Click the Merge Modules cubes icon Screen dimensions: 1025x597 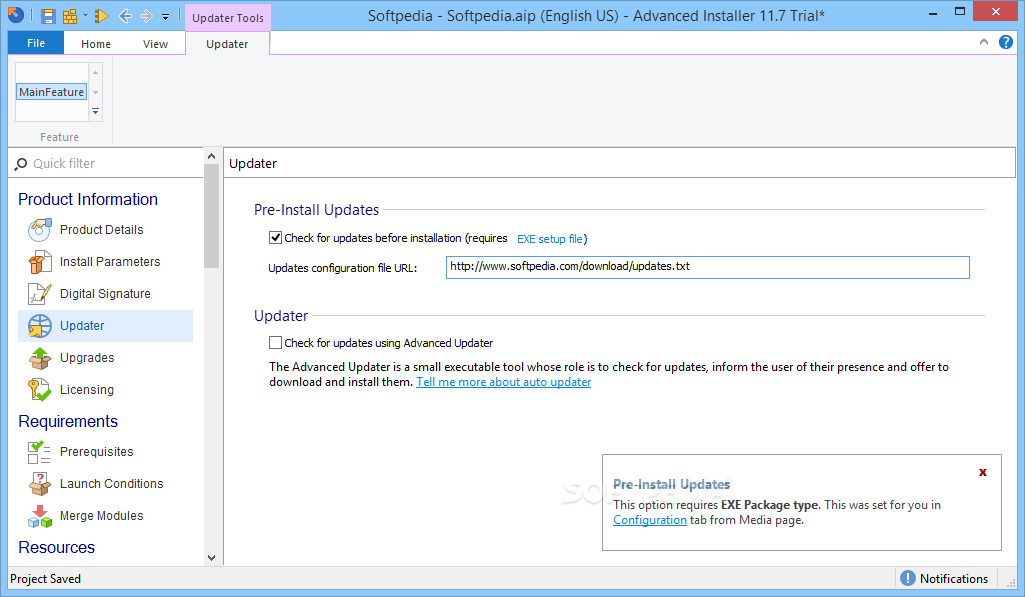39,516
